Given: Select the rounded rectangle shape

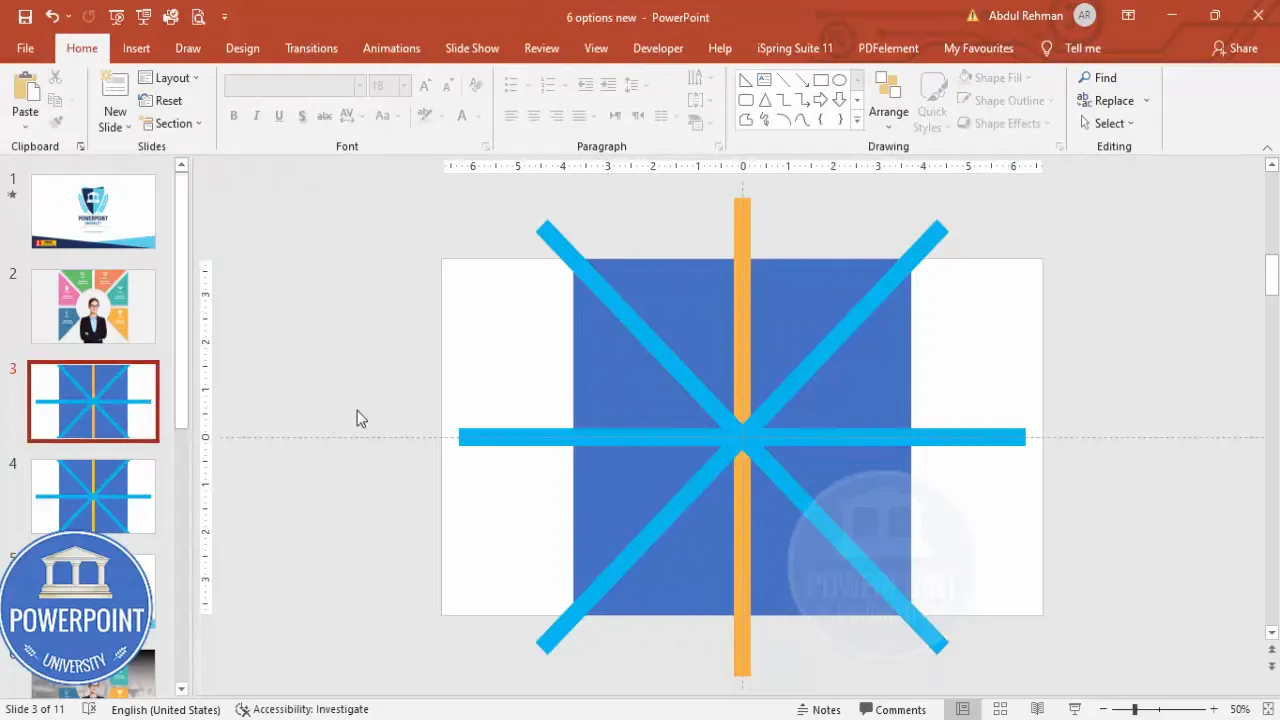Looking at the screenshot, I should point(746,100).
